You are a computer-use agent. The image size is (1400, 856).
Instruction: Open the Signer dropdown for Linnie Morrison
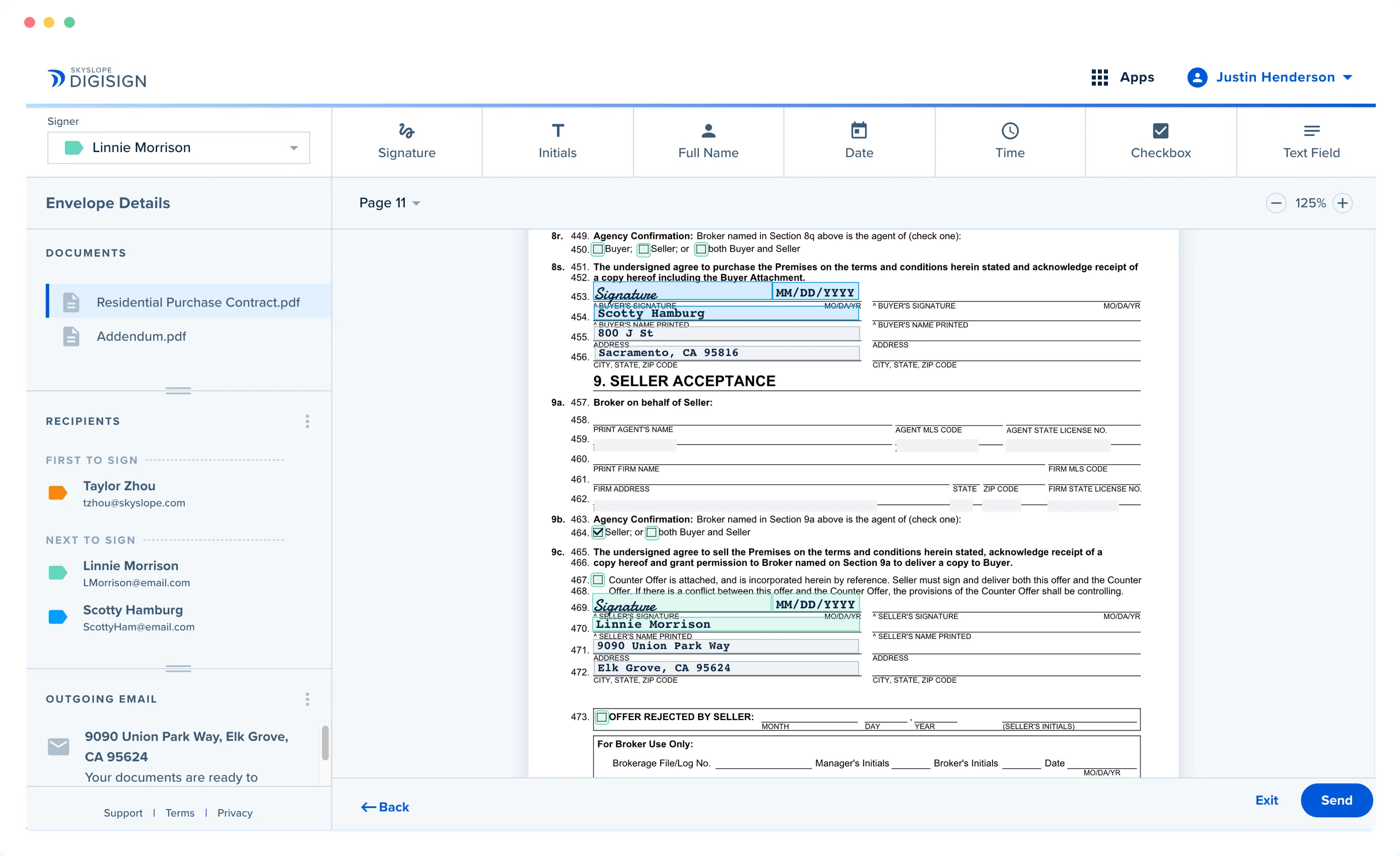coord(178,148)
